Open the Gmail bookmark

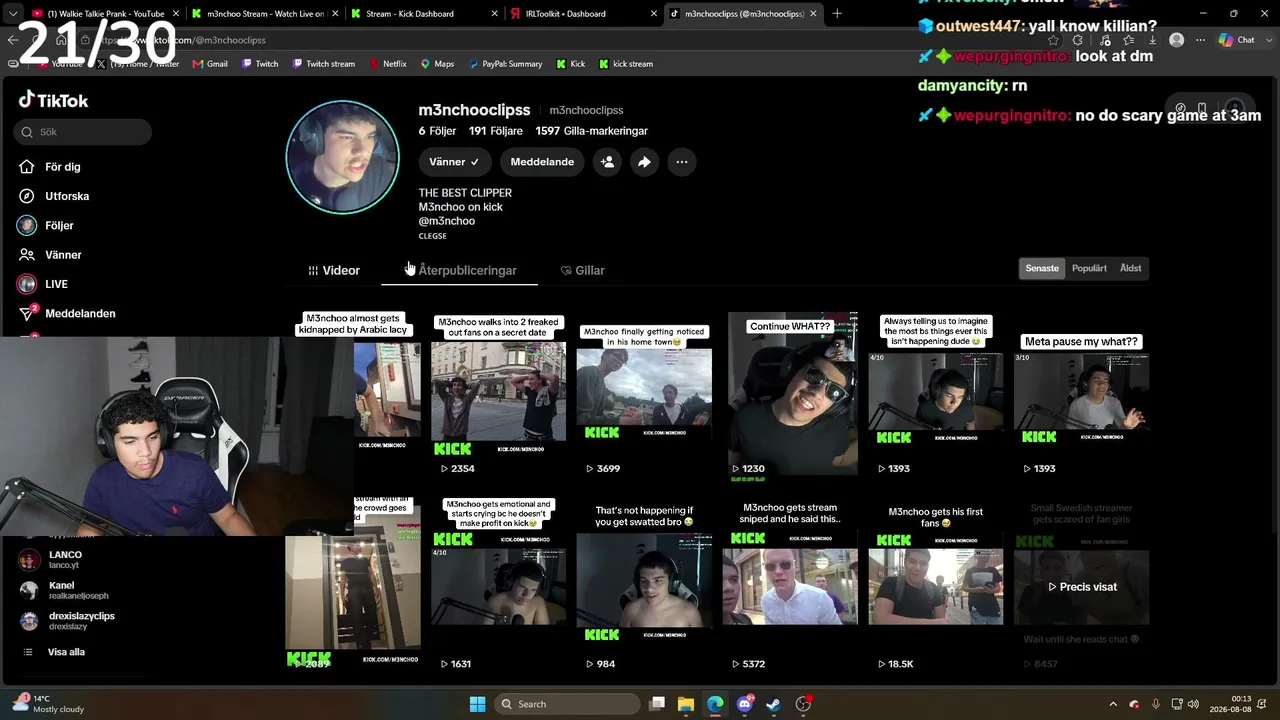(209, 64)
